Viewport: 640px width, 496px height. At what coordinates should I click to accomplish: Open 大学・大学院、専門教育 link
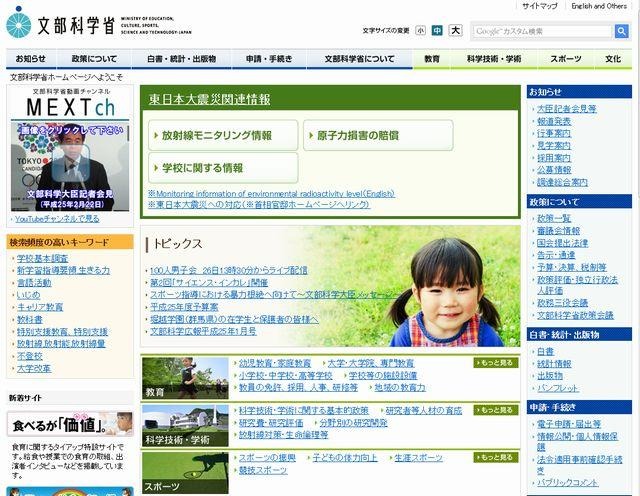(x=371, y=363)
